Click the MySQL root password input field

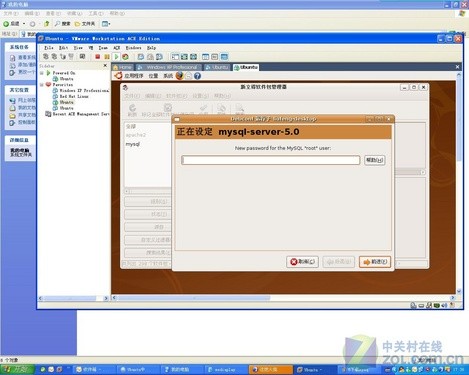pos(271,160)
